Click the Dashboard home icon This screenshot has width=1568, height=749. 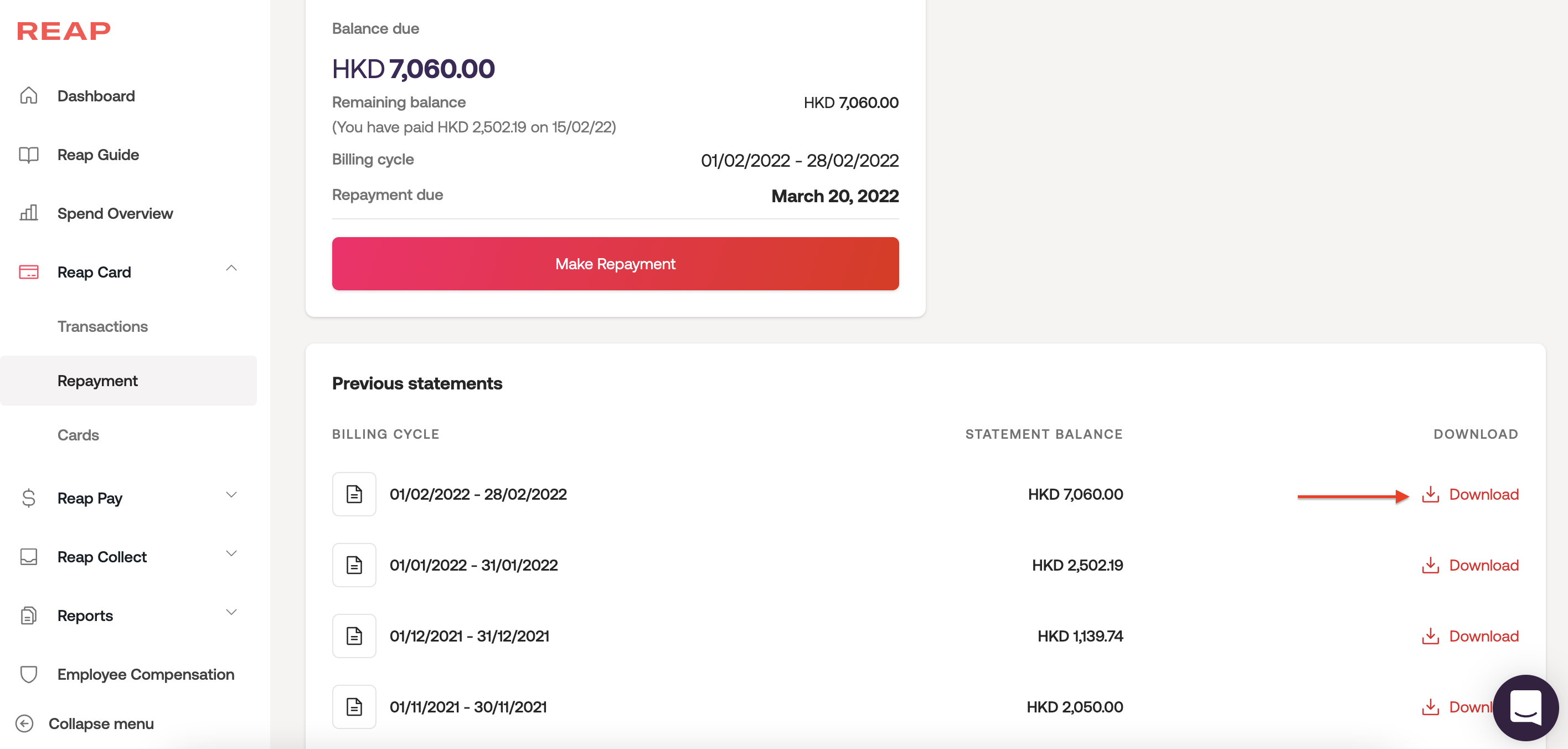29,96
